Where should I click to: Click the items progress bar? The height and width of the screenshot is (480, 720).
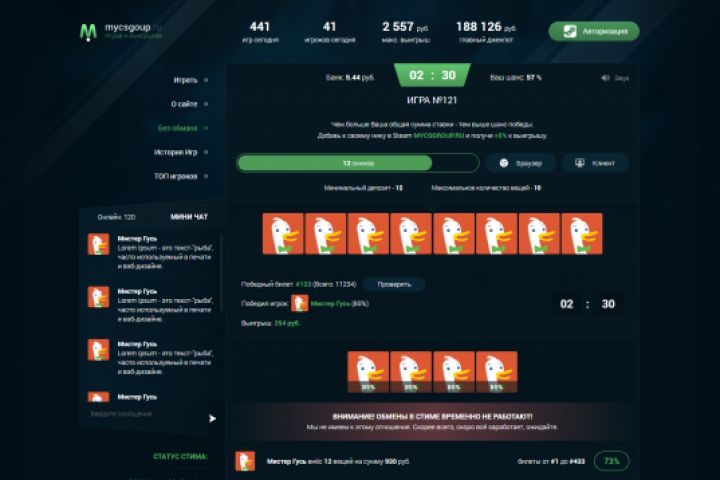pyautogui.click(x=358, y=163)
